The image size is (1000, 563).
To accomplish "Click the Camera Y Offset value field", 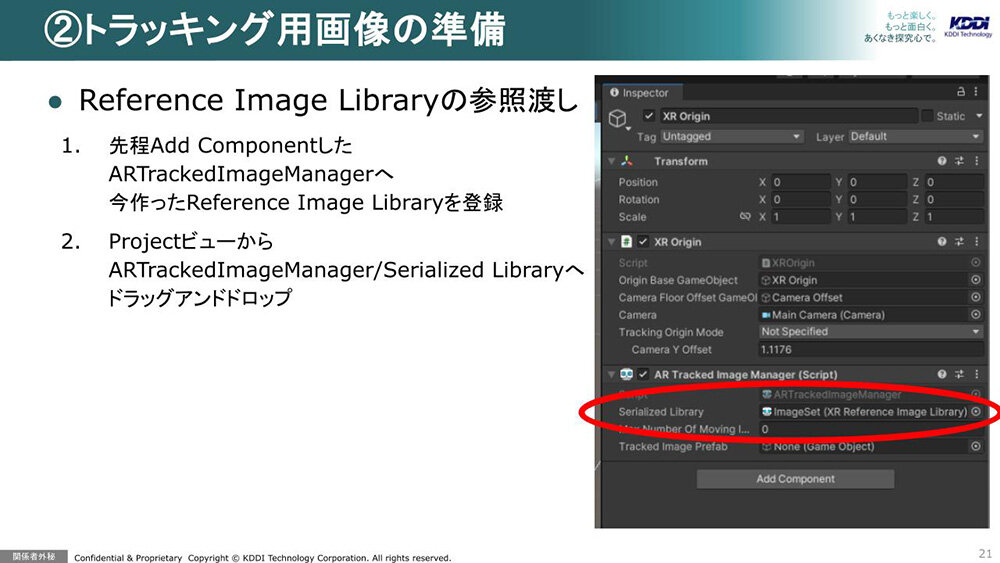I will click(x=870, y=349).
